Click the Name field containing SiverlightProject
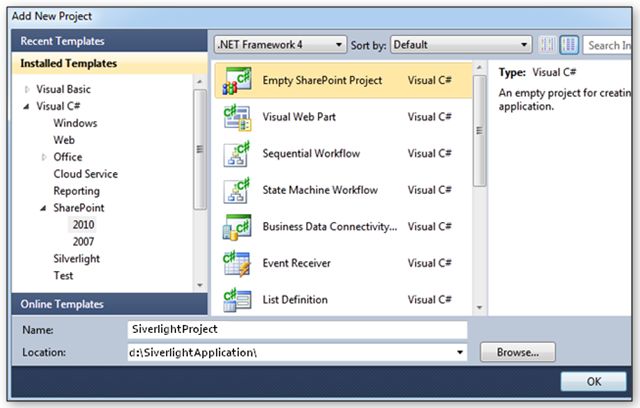 tap(297, 330)
